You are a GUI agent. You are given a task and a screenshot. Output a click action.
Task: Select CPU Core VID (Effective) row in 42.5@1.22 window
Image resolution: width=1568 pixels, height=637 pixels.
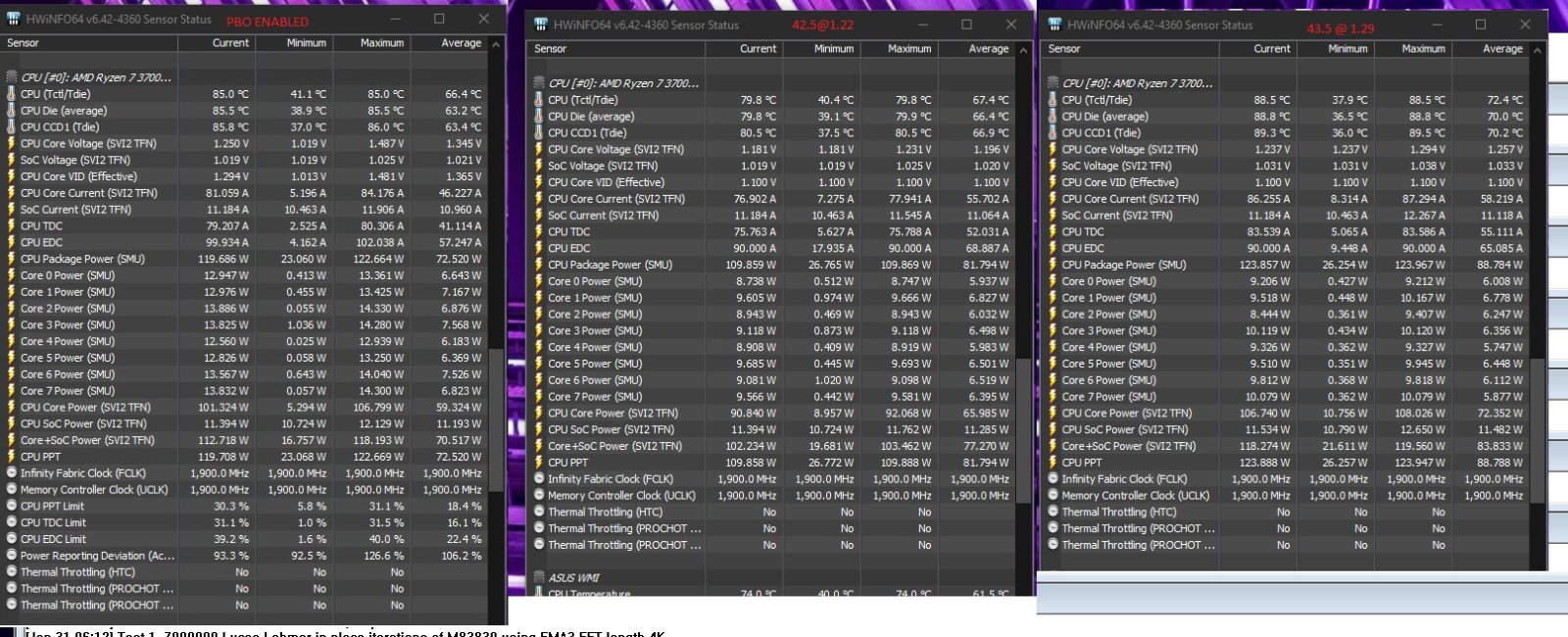[x=772, y=182]
